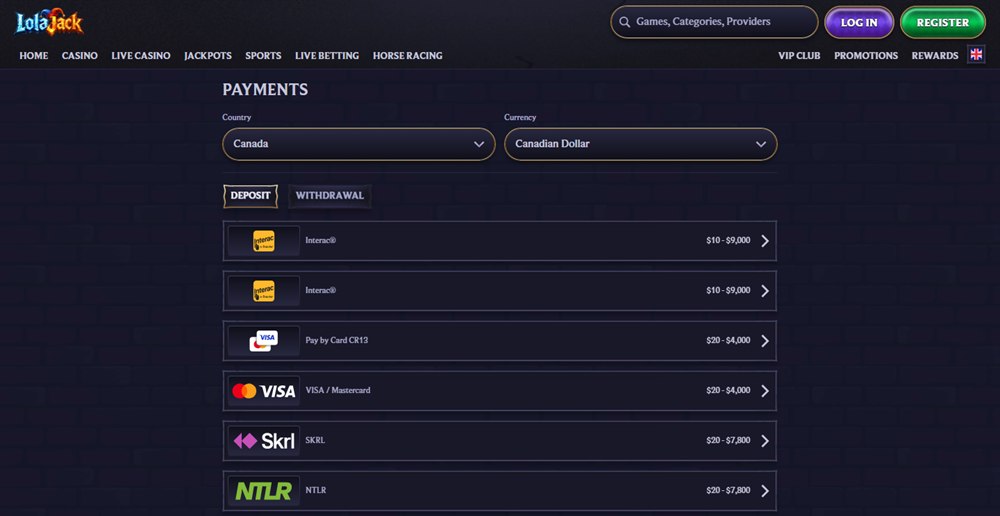The image size is (1000, 516).
Task: Open the UK flag language selector
Action: point(976,55)
